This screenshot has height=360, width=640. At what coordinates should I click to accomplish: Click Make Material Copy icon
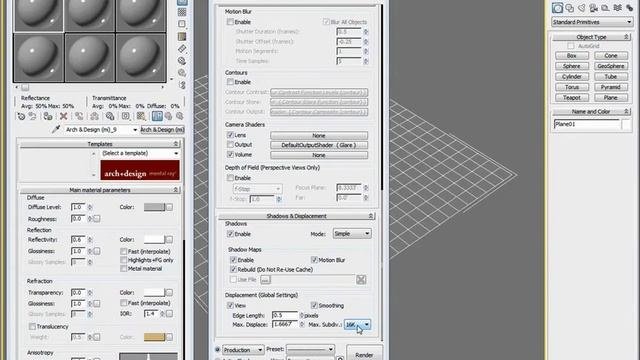coord(79,116)
